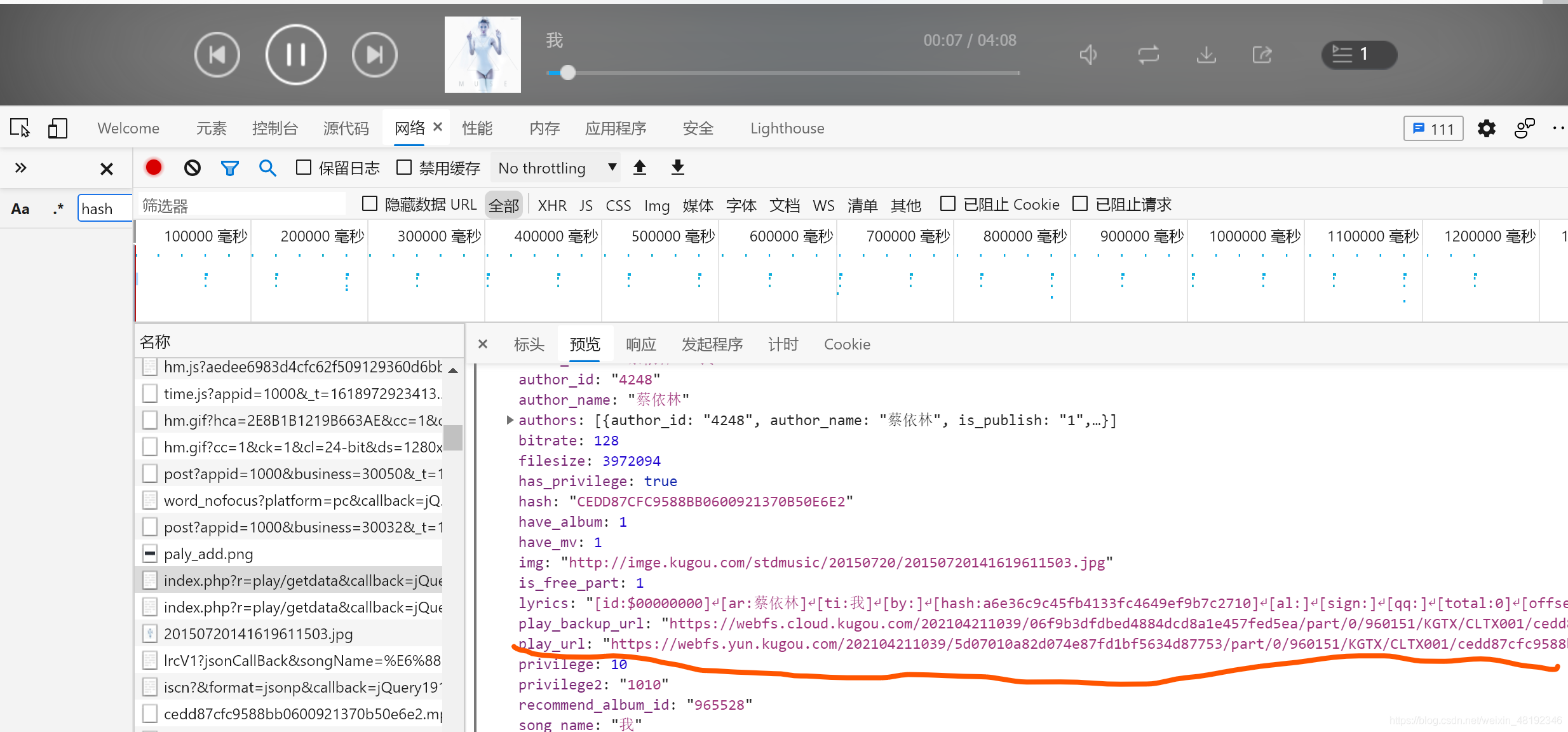Open the 发起程序 detail tab
Viewport: 1568px width, 732px height.
[x=712, y=344]
